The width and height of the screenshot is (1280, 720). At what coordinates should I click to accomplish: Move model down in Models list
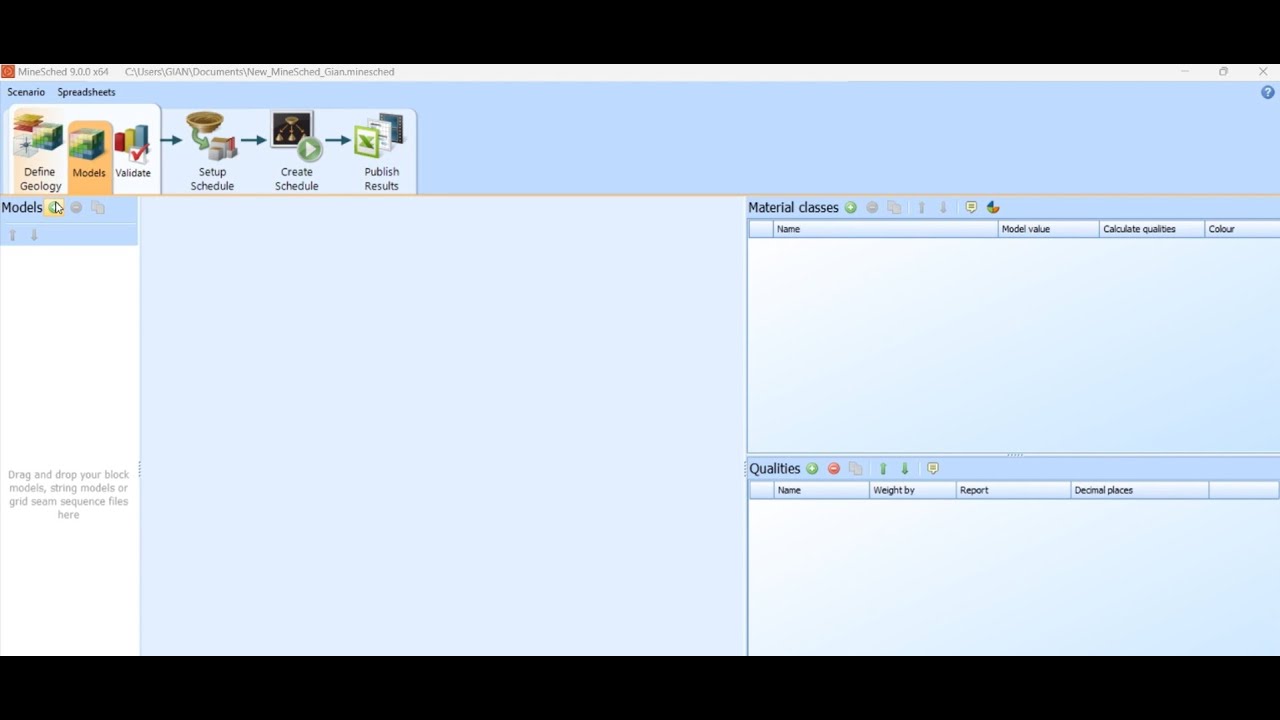[34, 236]
